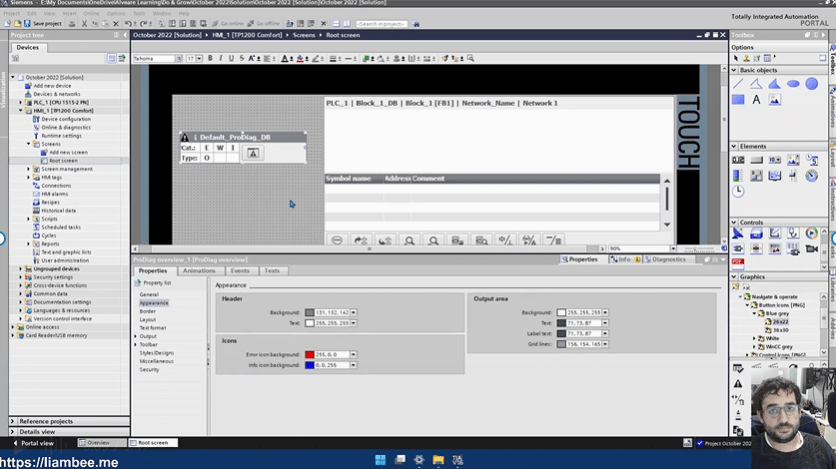The image size is (836, 469).
Task: Apply Bold formatting in the text toolbar
Action: click(210, 59)
